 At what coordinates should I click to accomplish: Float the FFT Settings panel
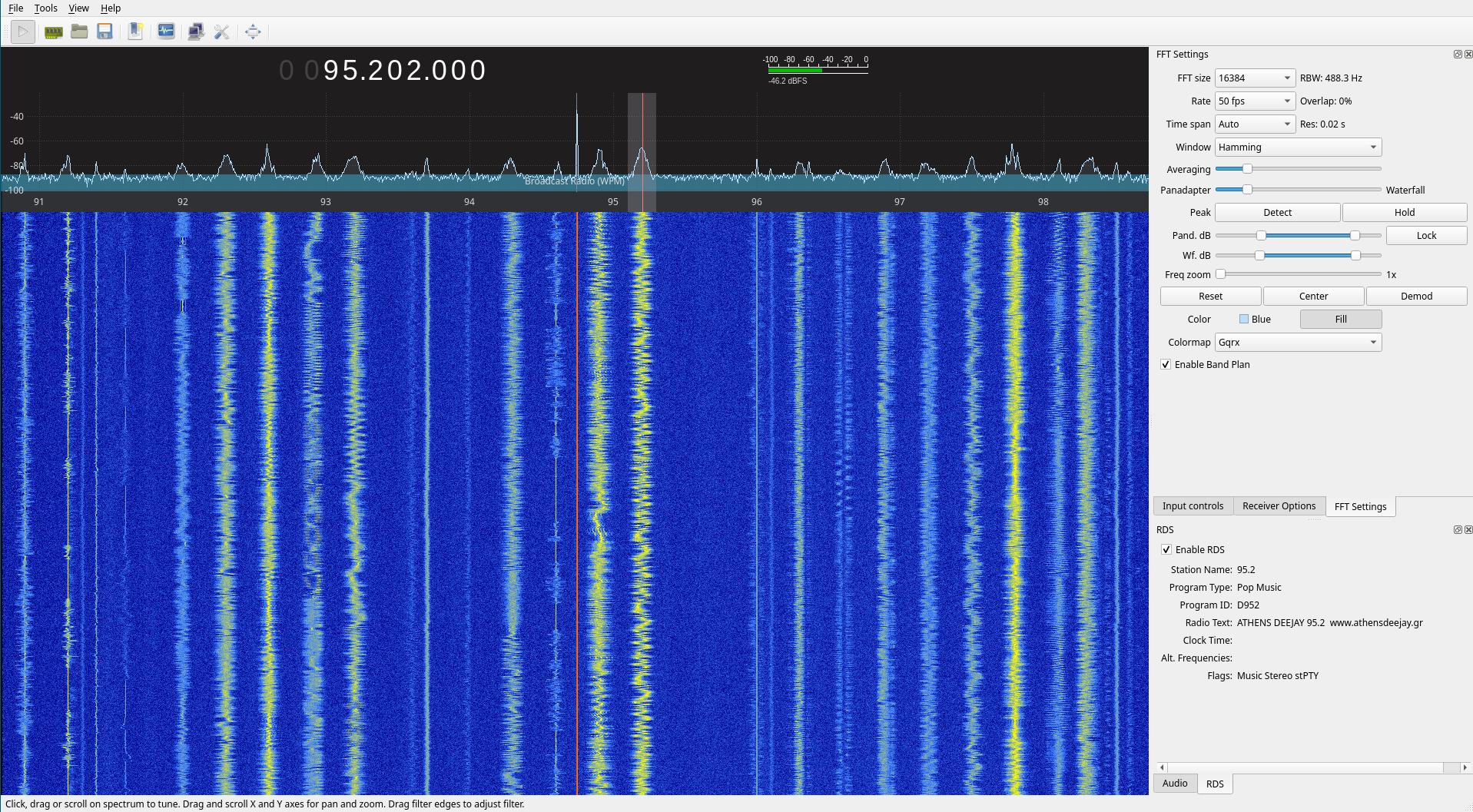tap(1458, 55)
